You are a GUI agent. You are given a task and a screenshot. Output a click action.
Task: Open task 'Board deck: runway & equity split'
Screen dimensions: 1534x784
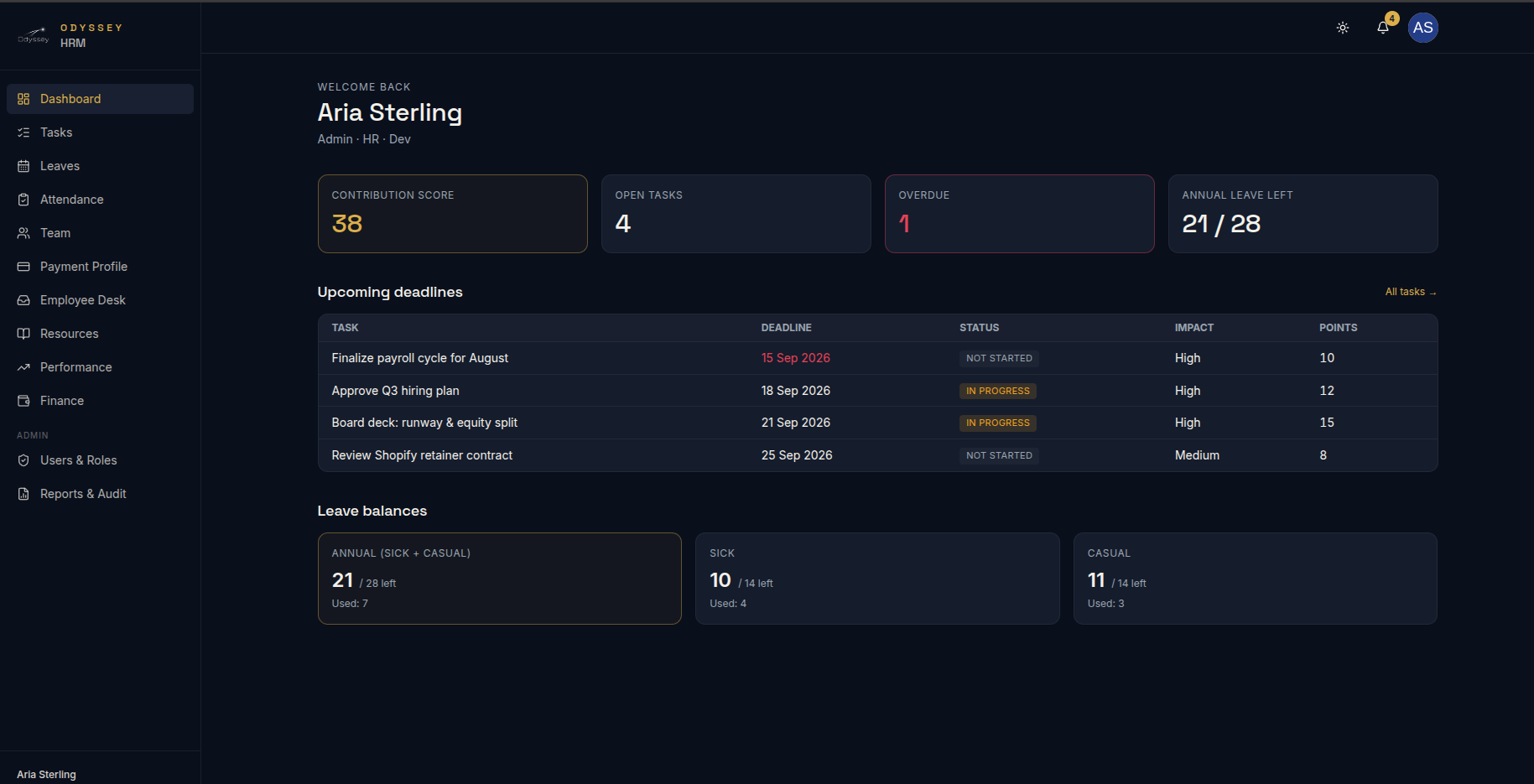[x=424, y=423]
